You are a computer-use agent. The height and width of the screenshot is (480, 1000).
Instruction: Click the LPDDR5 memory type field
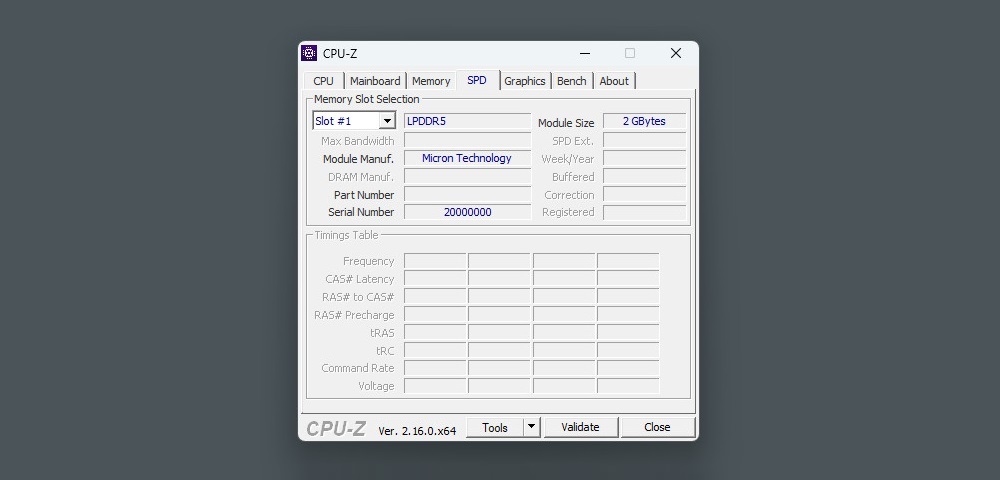tap(467, 121)
